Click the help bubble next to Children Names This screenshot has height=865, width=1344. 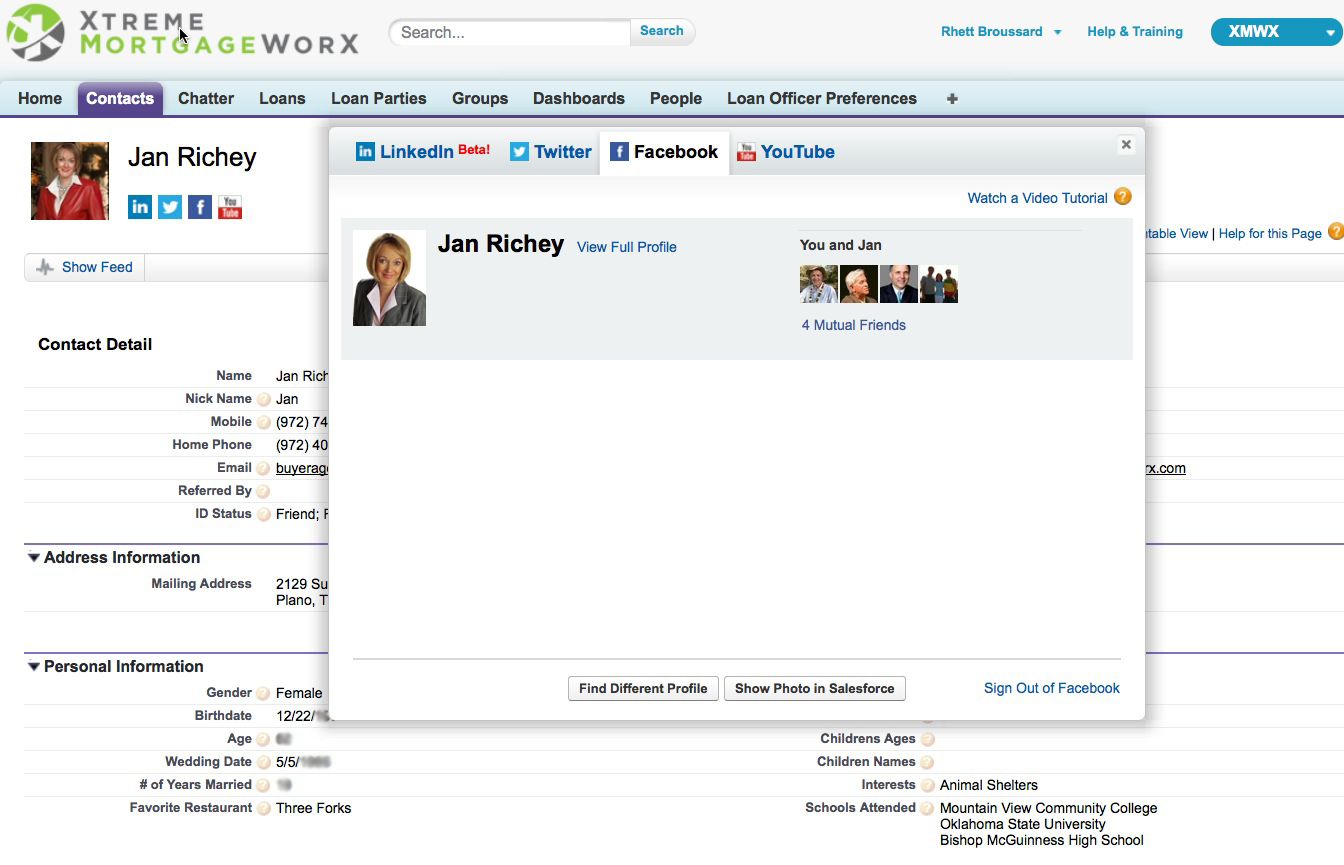pyautogui.click(x=927, y=762)
